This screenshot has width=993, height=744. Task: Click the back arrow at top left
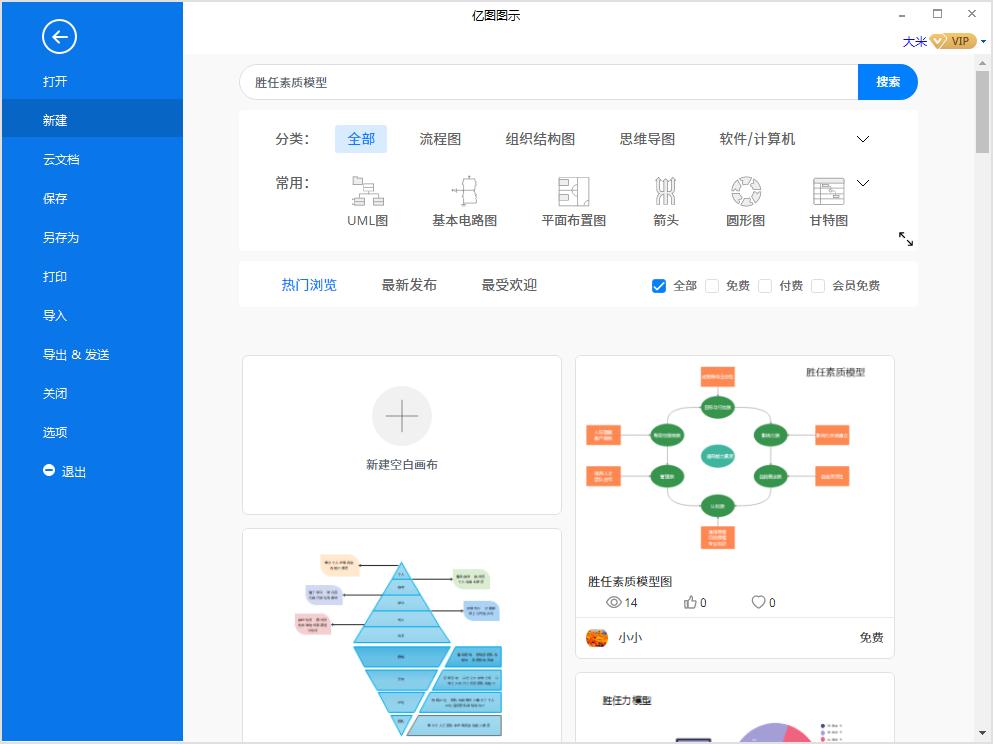[59, 37]
